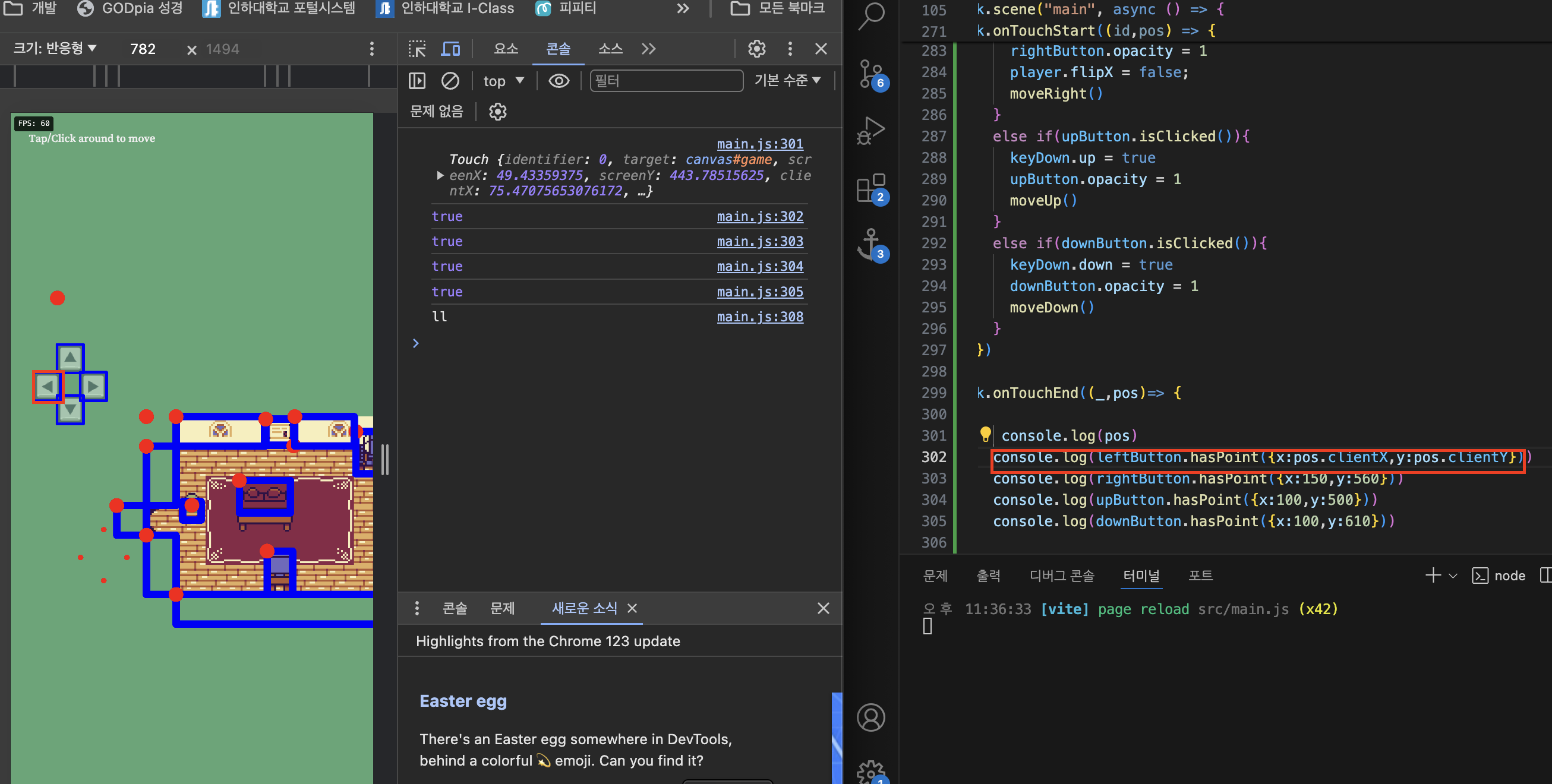The height and width of the screenshot is (784, 1552).
Task: Toggle the console sidebar panel
Action: [417, 81]
